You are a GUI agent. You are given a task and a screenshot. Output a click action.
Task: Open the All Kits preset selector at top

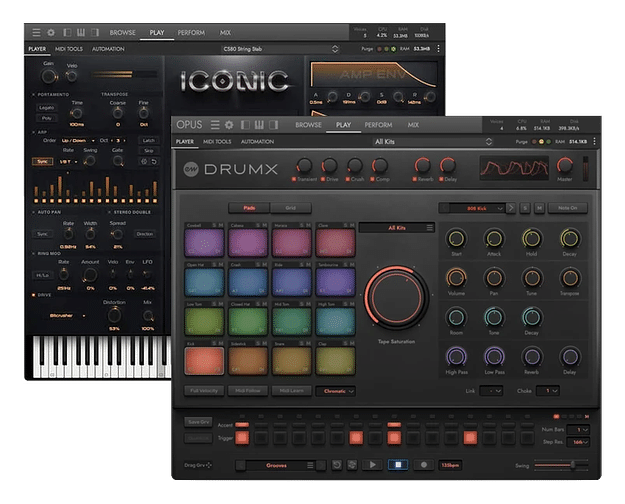pyautogui.click(x=433, y=142)
